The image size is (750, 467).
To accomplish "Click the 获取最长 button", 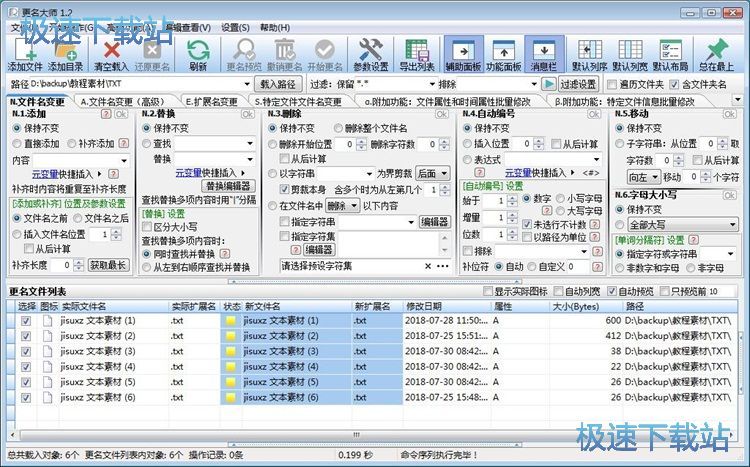I will point(109,265).
